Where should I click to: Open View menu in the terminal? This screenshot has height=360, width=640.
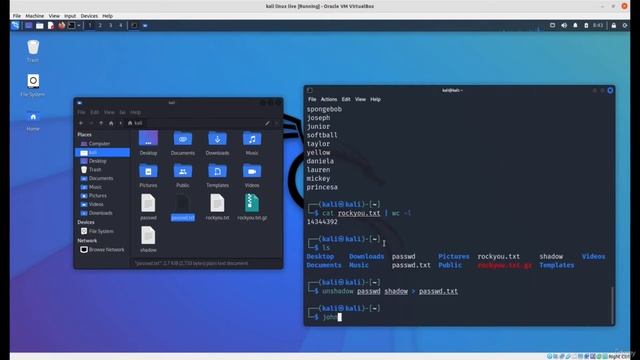click(x=360, y=99)
